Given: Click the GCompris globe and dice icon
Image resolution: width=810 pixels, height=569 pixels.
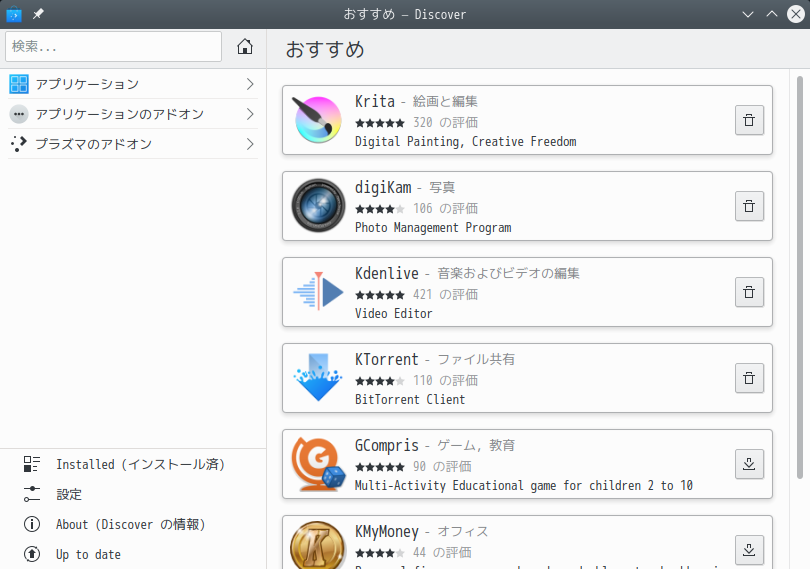Looking at the screenshot, I should (318, 464).
